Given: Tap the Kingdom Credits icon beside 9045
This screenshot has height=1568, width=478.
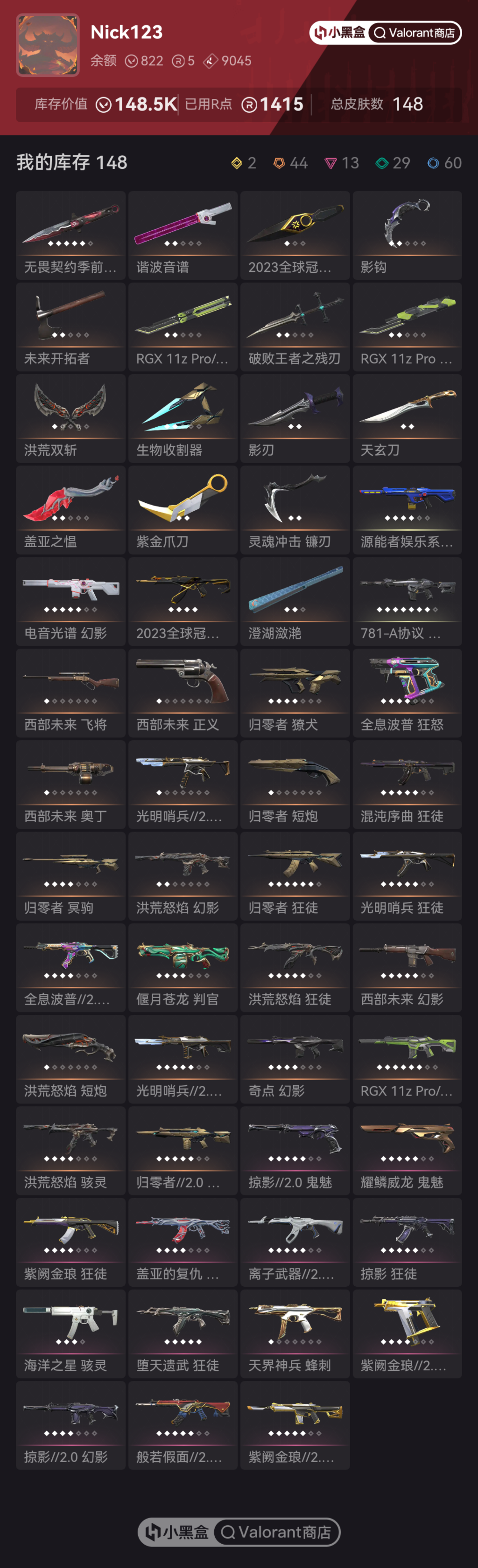Looking at the screenshot, I should (x=211, y=61).
